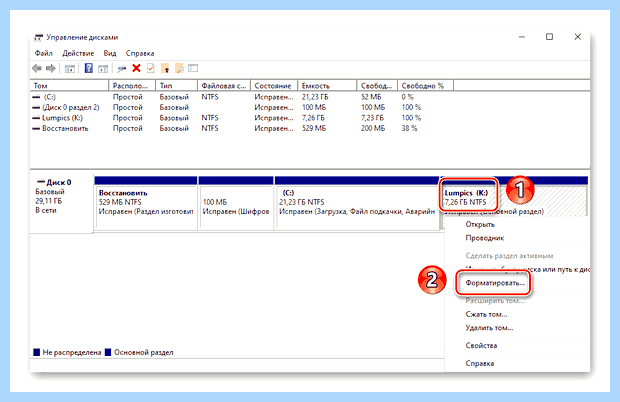Image resolution: width=620 pixels, height=402 pixels.
Task: Select the Диск 0 disk label panel
Action: click(62, 203)
